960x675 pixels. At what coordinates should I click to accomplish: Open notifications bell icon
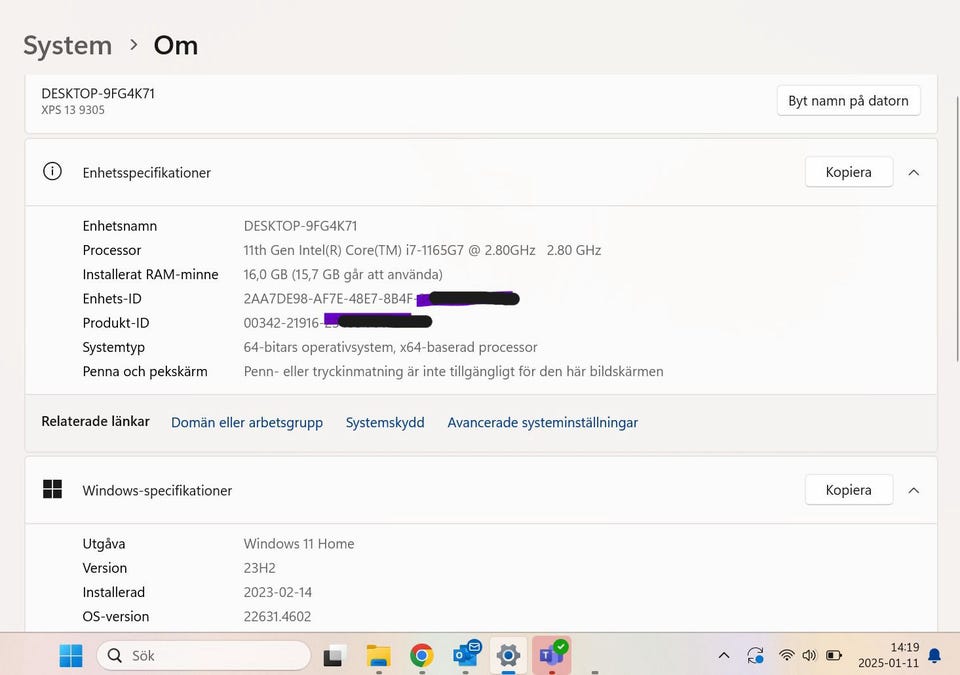934,655
